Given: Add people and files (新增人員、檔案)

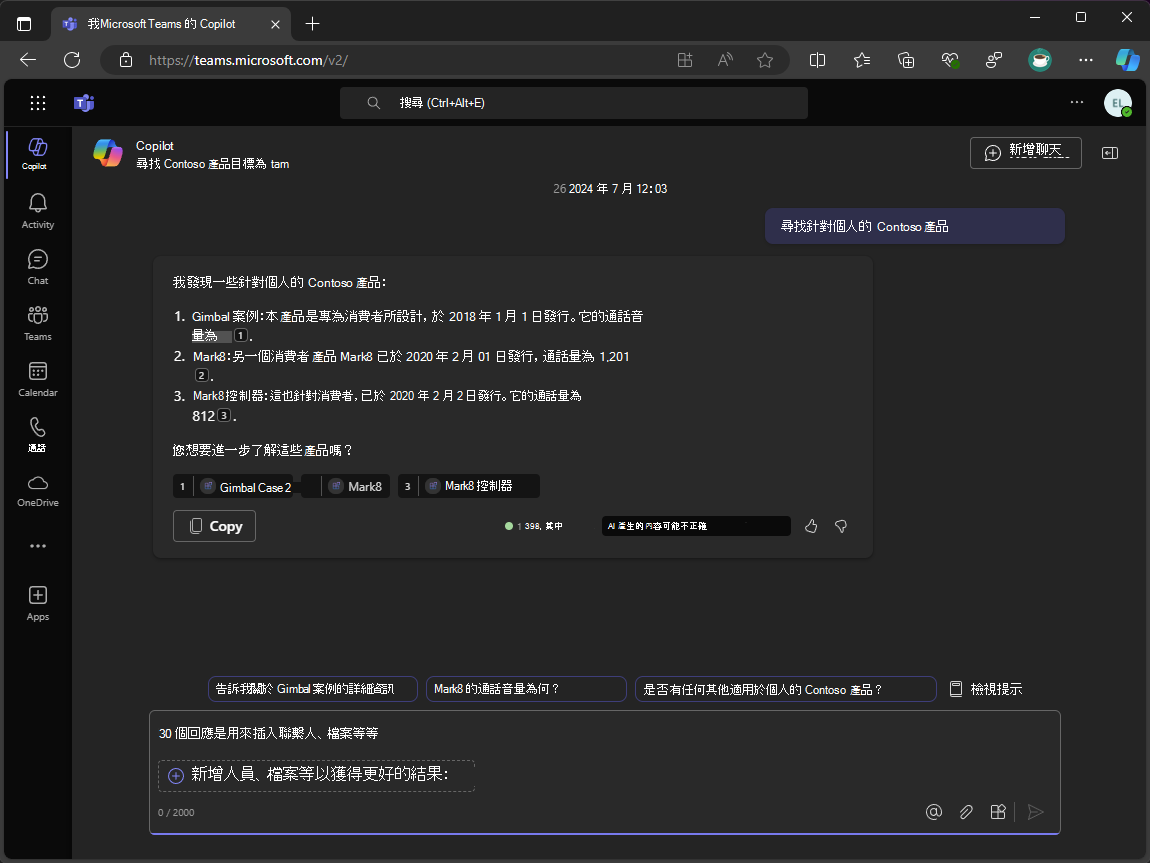Looking at the screenshot, I should click(x=317, y=775).
